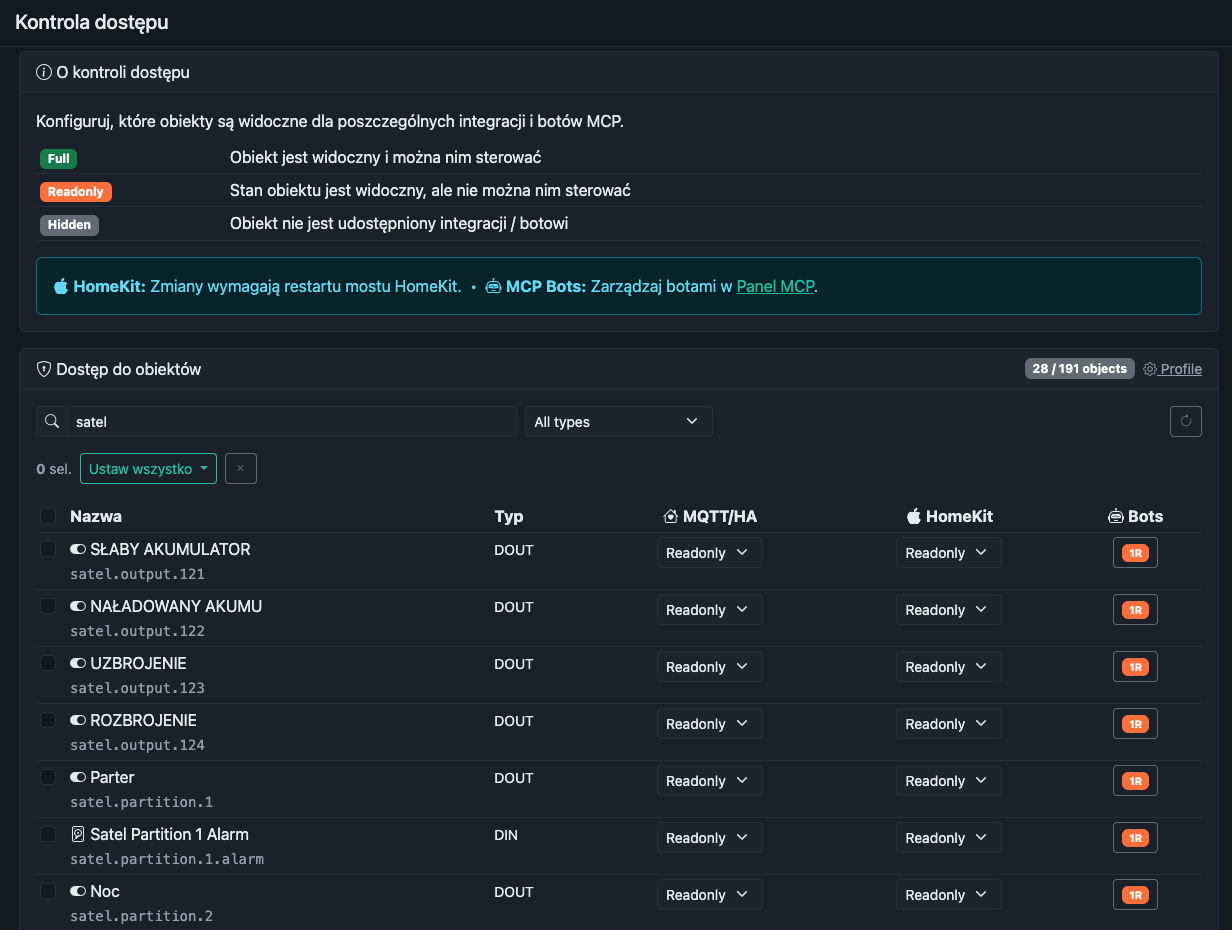
Task: Open MQTT/HA dropdown for UZBROJENIE
Action: click(710, 667)
